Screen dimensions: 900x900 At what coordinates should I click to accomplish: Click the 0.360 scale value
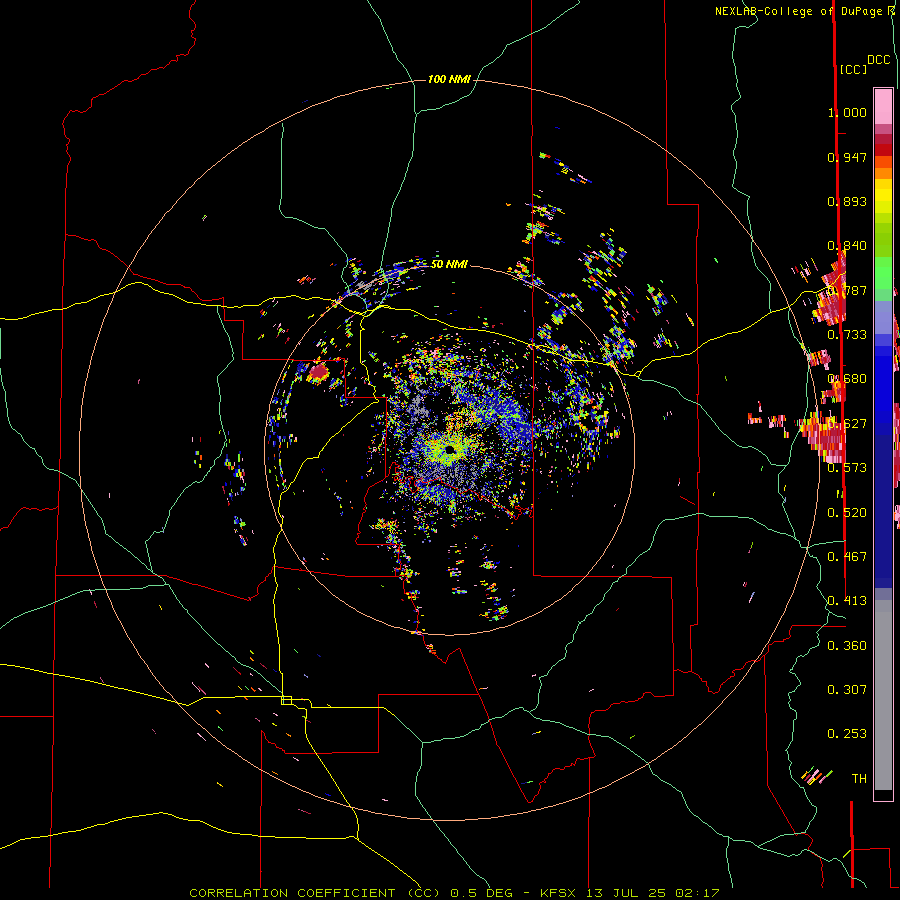coord(847,646)
